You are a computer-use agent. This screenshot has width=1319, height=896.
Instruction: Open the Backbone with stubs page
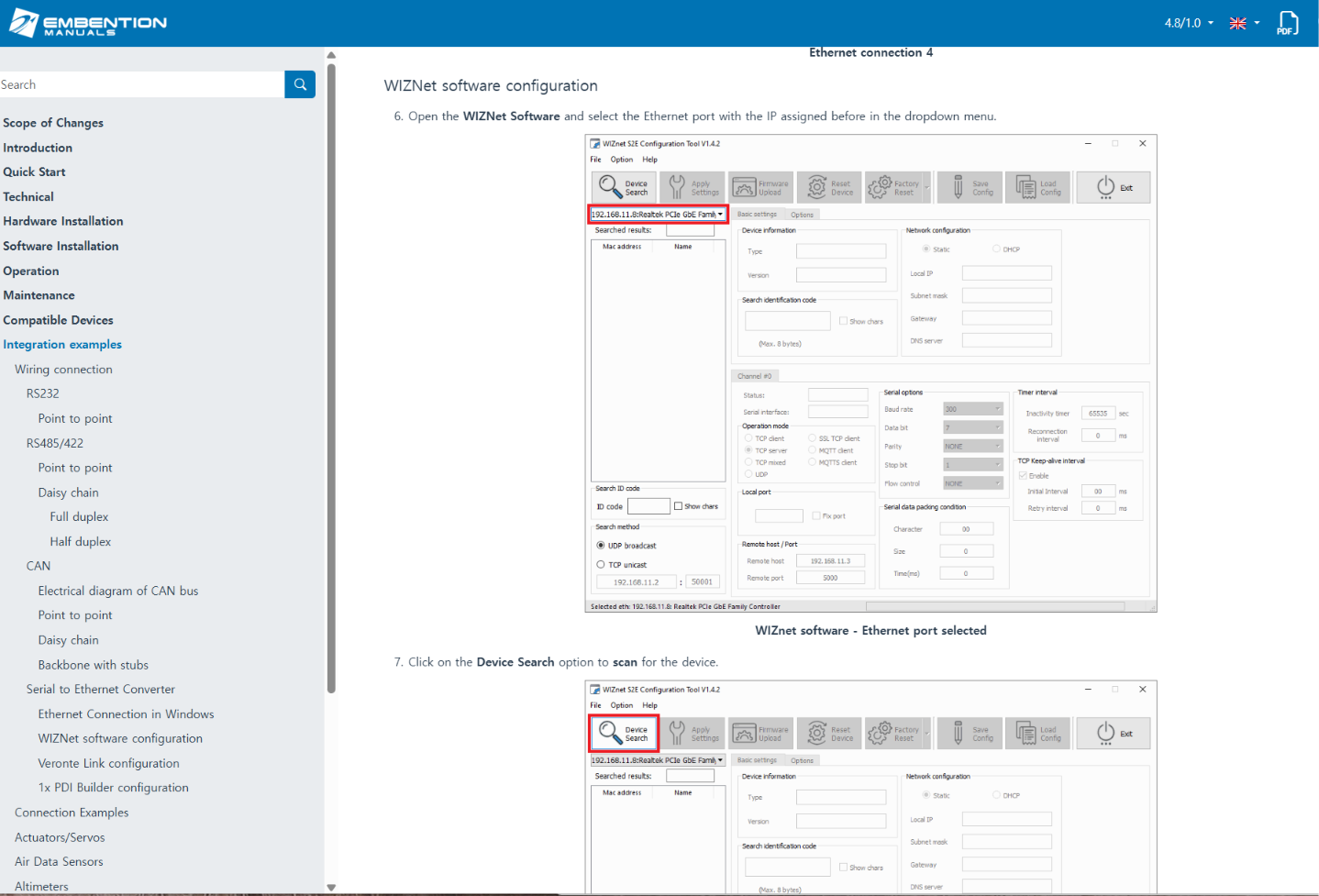click(94, 665)
